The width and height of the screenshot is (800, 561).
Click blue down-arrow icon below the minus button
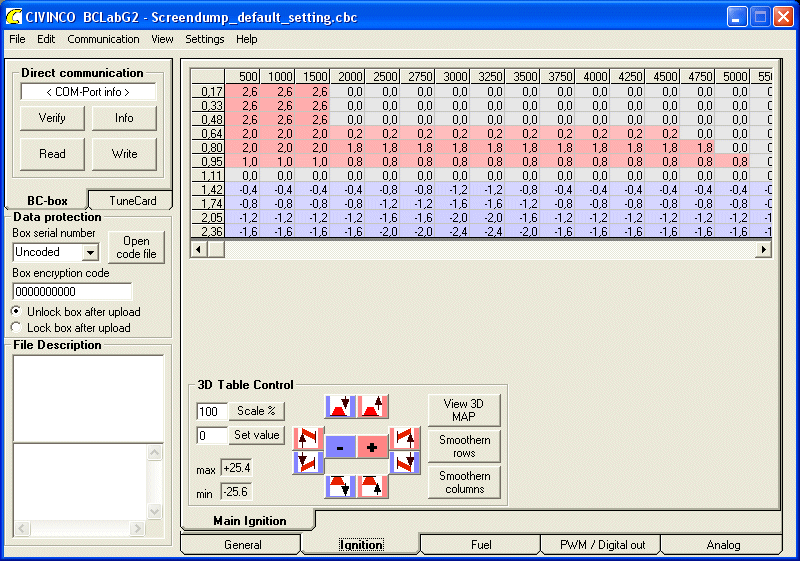[340, 486]
